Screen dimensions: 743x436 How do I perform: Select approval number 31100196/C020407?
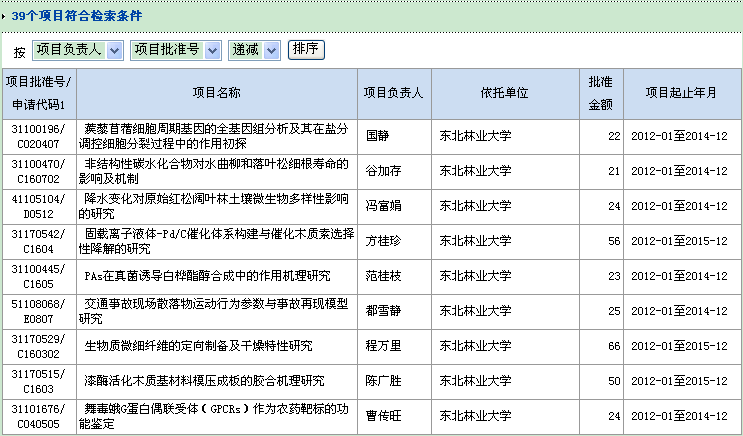coord(38,136)
